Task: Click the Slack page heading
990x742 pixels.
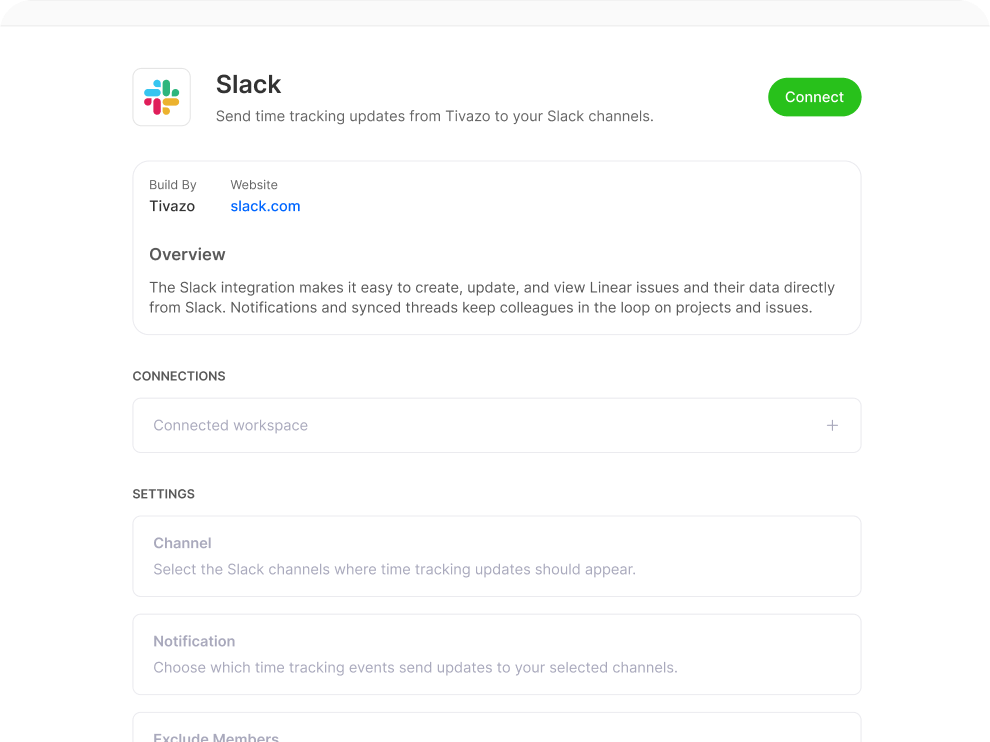Action: (248, 85)
